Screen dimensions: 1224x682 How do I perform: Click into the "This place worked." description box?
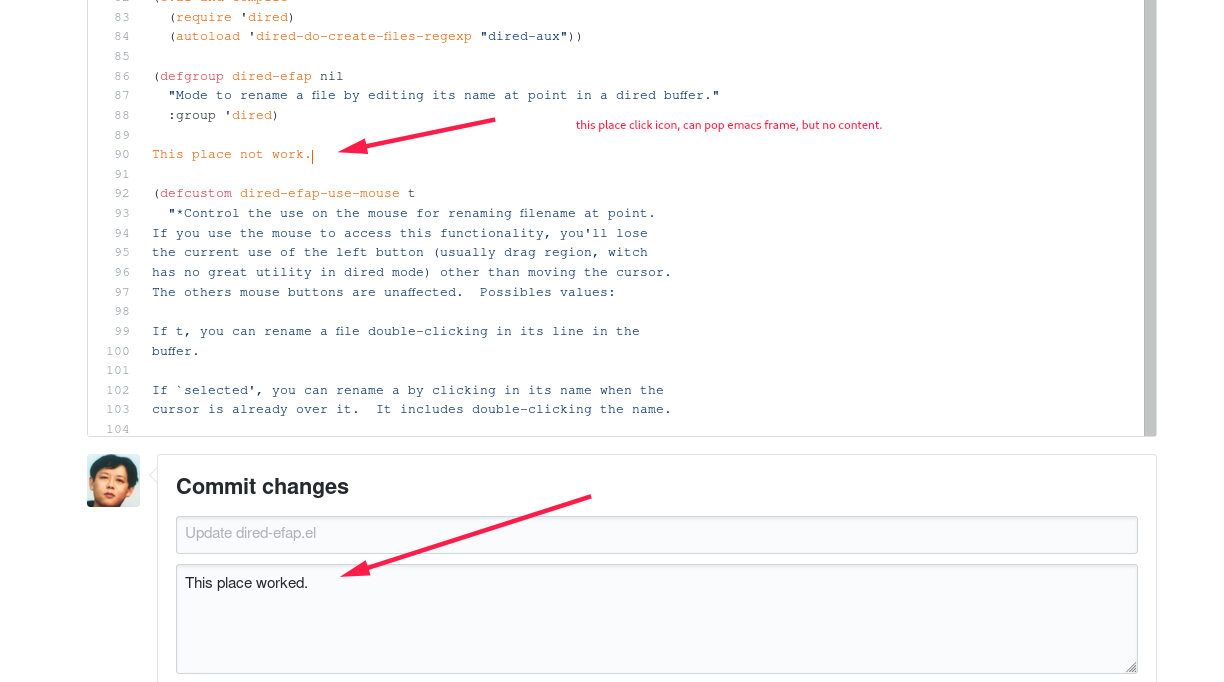656,618
